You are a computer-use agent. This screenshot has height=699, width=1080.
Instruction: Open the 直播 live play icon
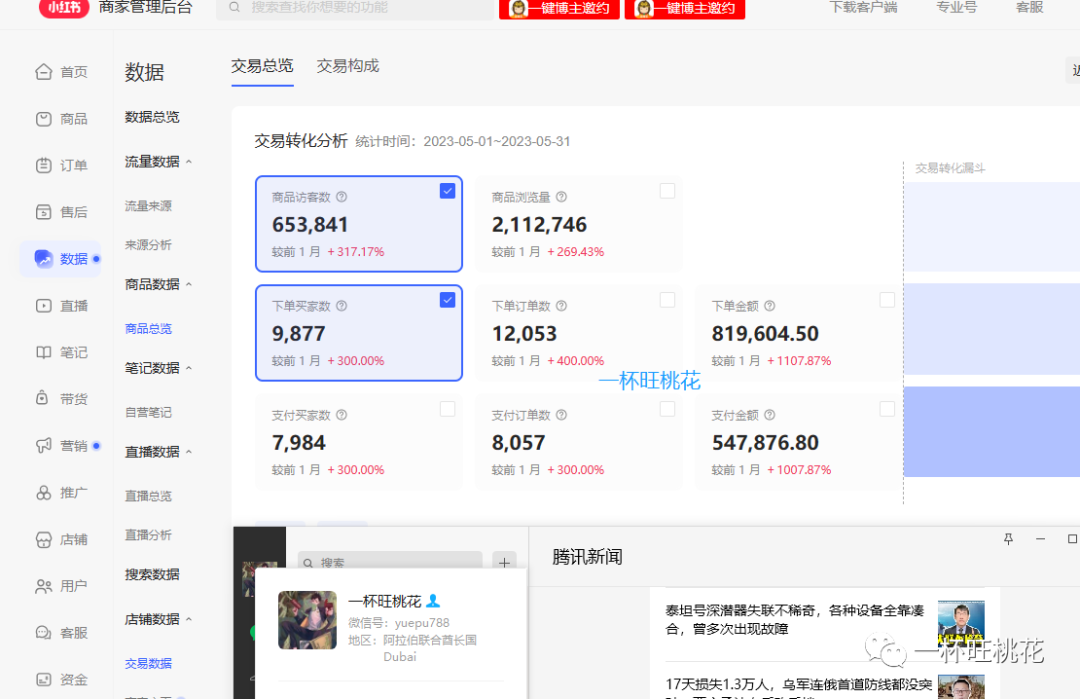[x=43, y=306]
